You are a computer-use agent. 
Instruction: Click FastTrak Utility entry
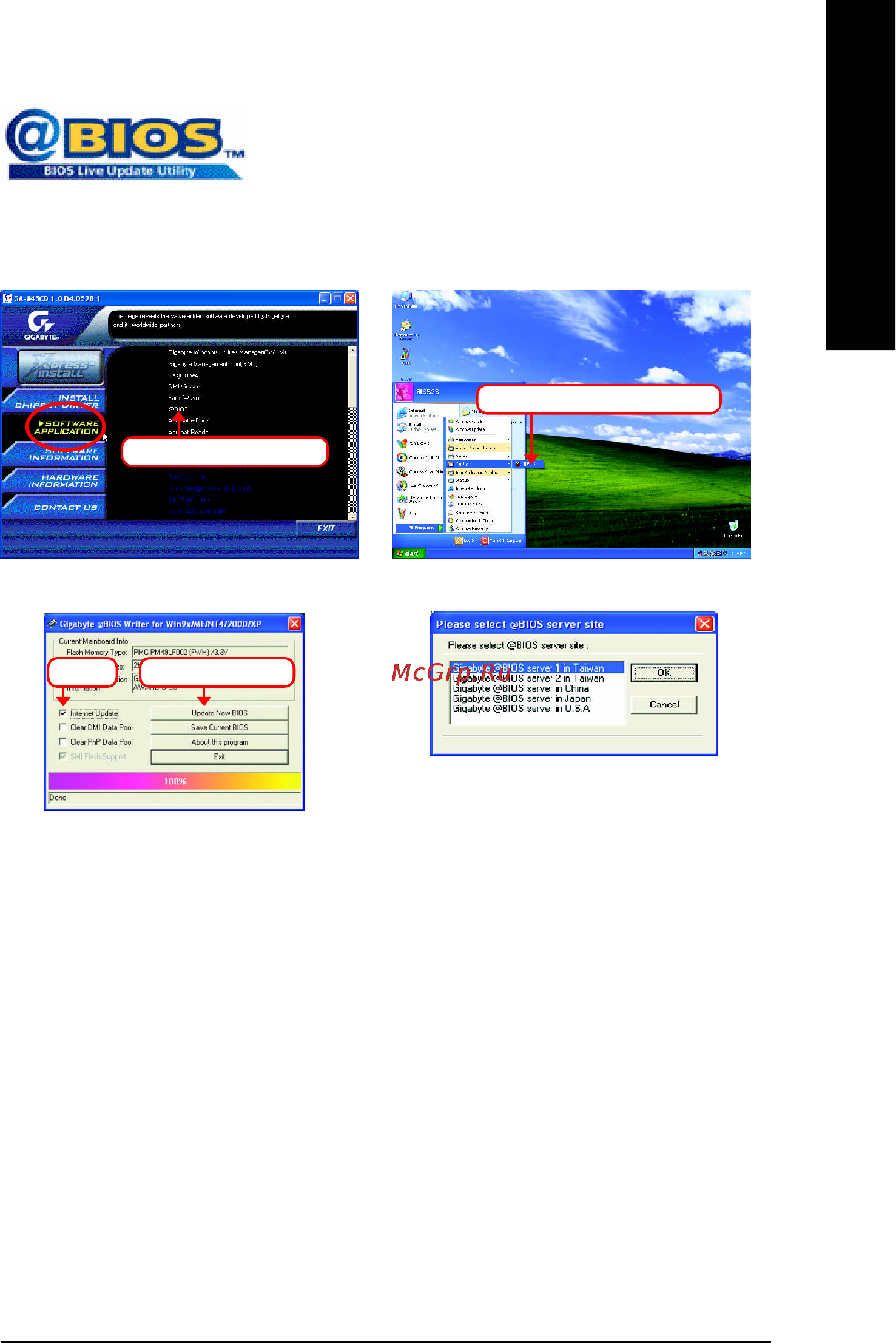188,477
